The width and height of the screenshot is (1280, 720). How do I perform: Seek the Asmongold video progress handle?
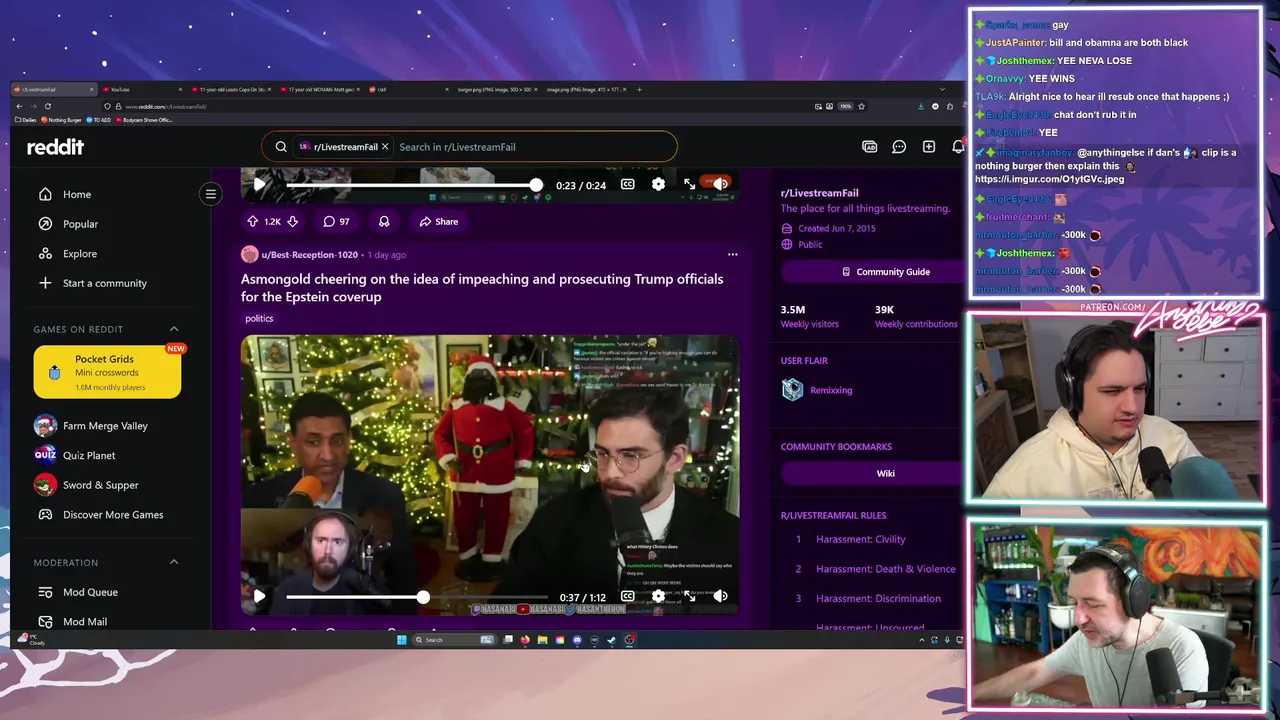[423, 597]
